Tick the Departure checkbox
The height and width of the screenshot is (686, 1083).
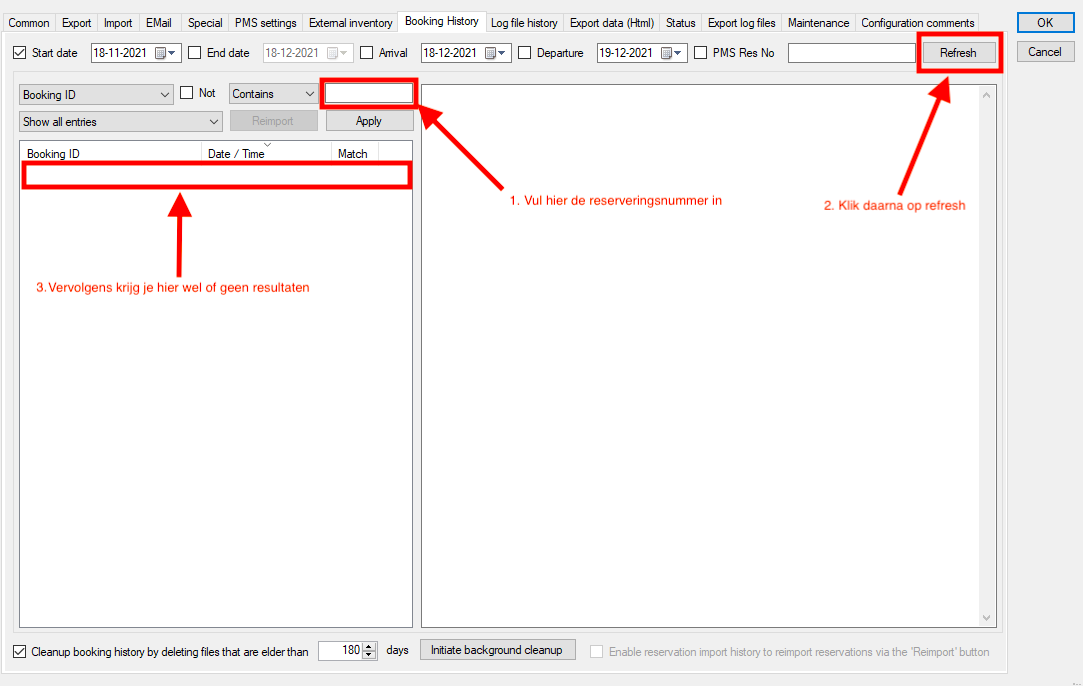click(x=525, y=53)
